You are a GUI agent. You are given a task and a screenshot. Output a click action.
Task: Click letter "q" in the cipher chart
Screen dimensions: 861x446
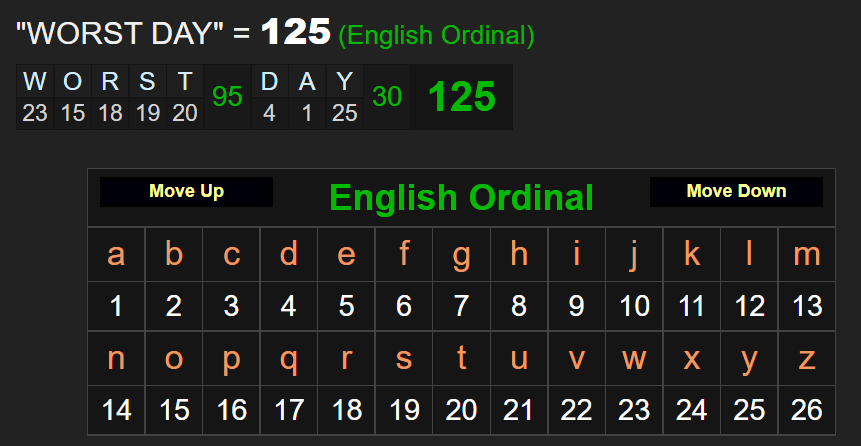pos(289,358)
